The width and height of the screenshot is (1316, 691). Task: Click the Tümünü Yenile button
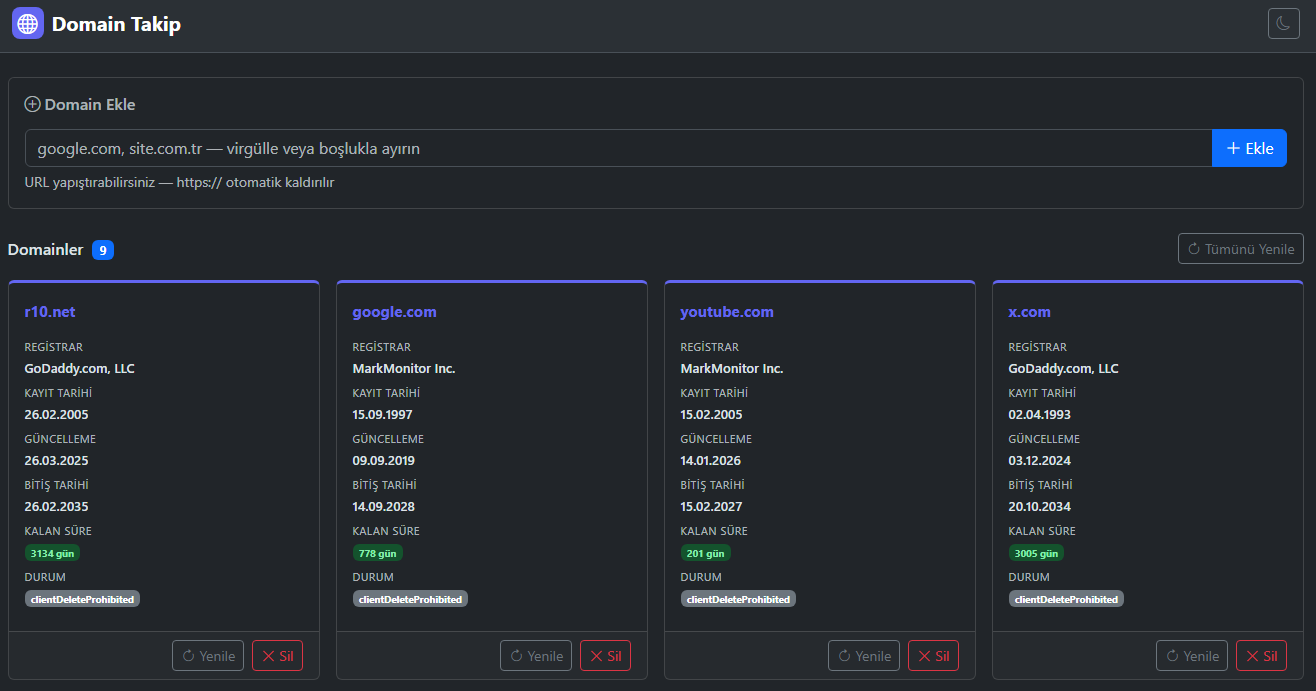pyautogui.click(x=1241, y=249)
